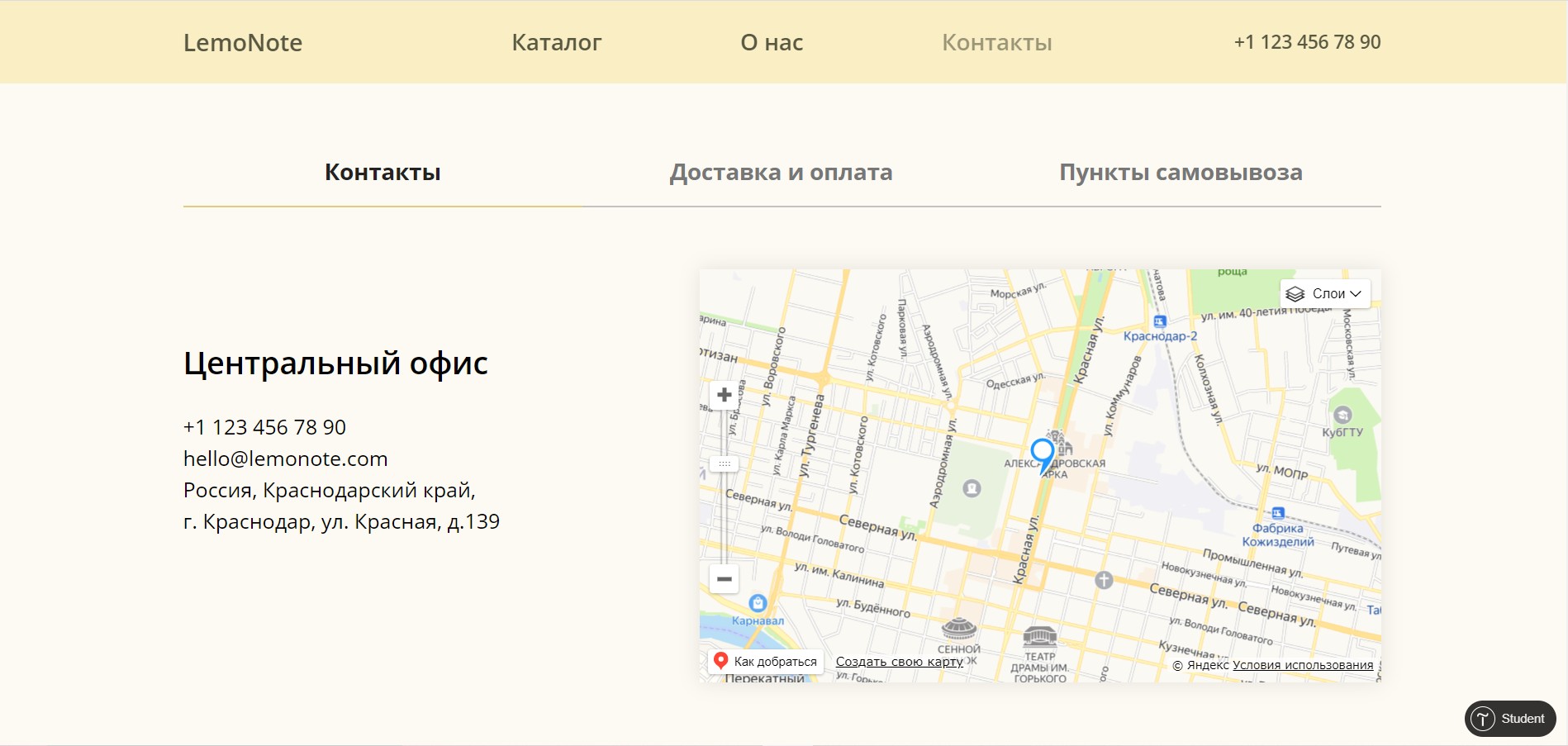Click the Student badge circular icon
Image resolution: width=1568 pixels, height=746 pixels.
pos(1483,719)
